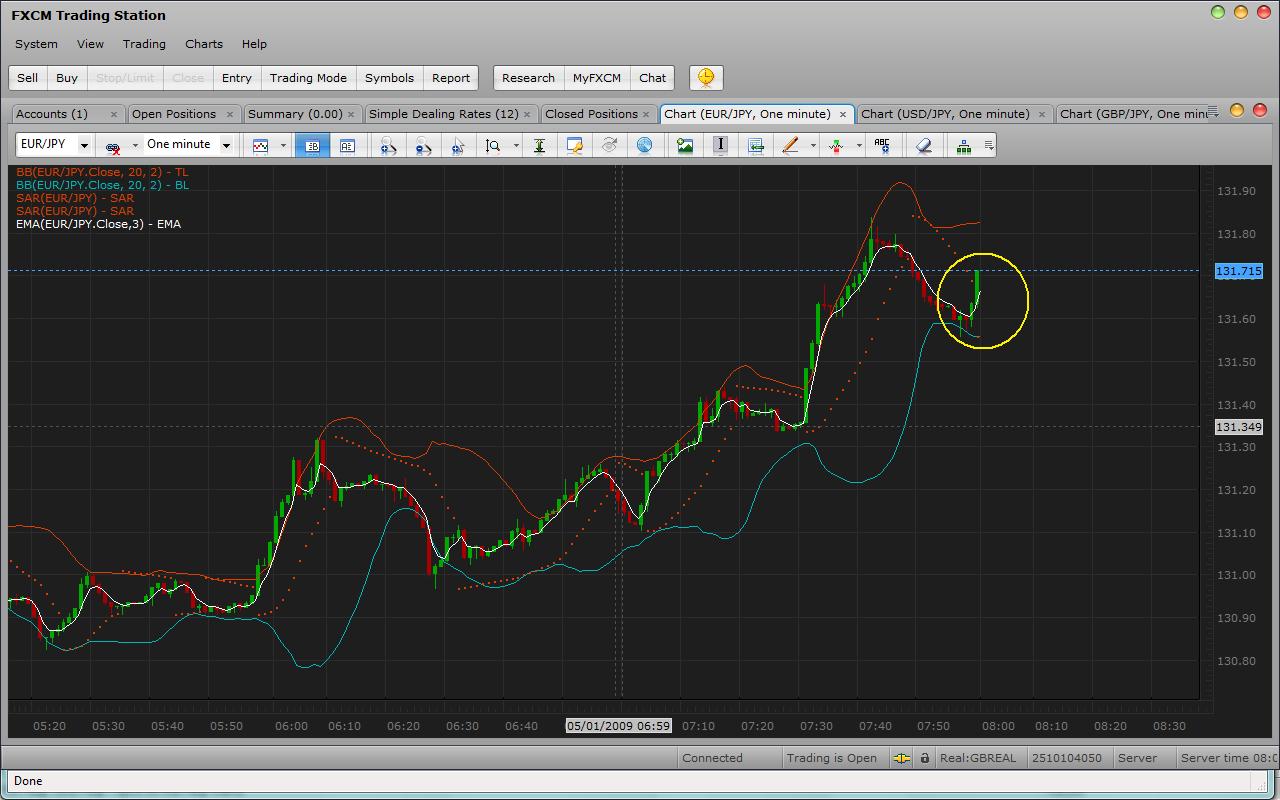Screen dimensions: 1280x800
Task: Click the chain link icon beside EUR/JPY
Action: click(113, 146)
